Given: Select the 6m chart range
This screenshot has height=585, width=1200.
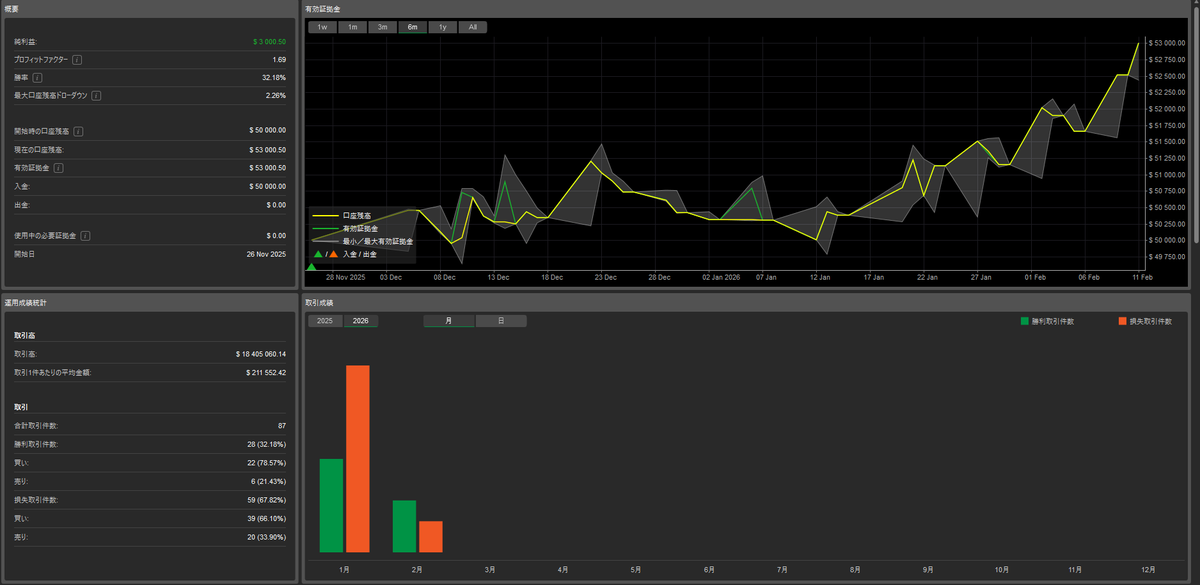Looking at the screenshot, I should pos(412,27).
